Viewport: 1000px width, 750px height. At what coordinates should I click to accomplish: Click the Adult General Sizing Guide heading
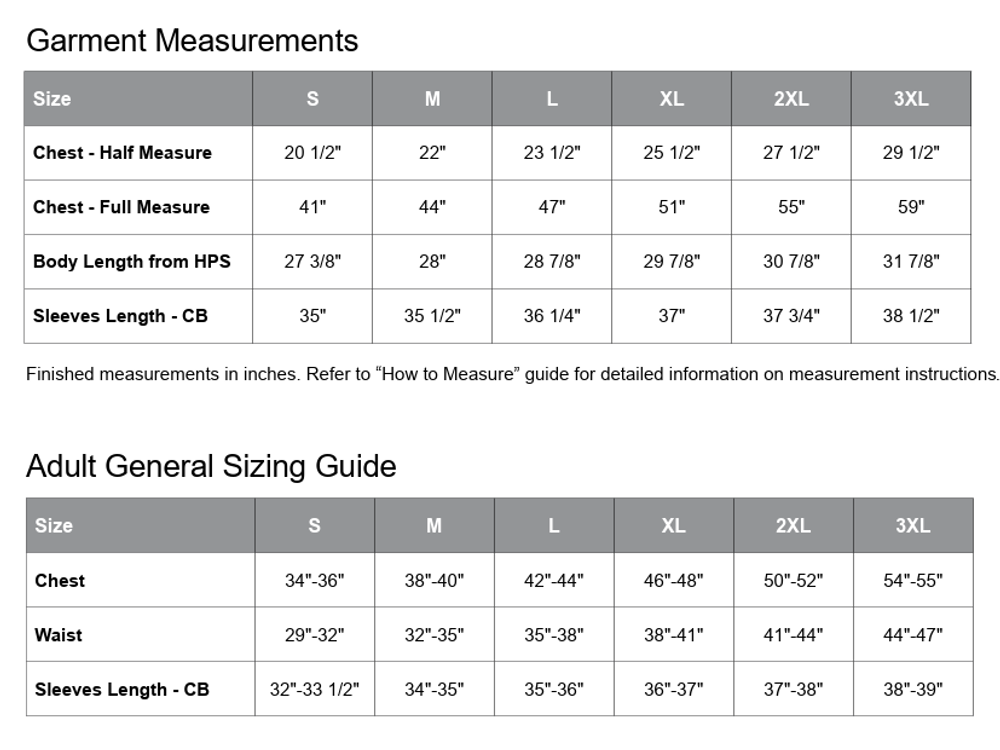(211, 466)
